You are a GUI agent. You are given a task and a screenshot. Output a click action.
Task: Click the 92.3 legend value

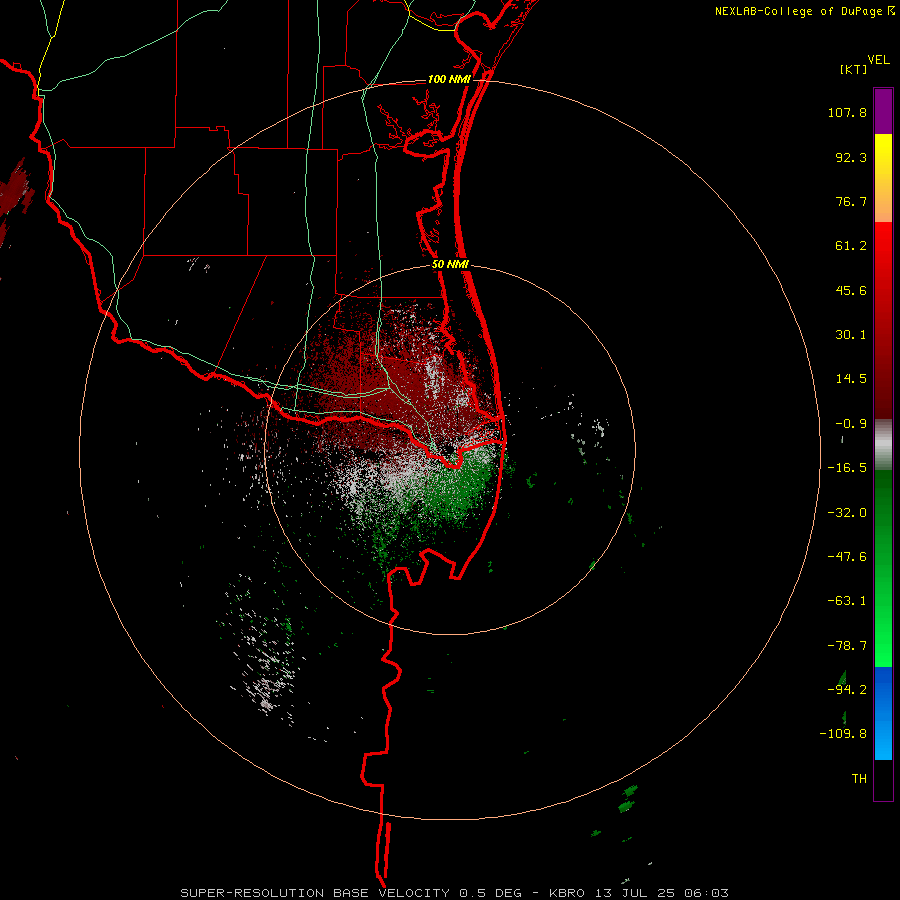click(851, 157)
